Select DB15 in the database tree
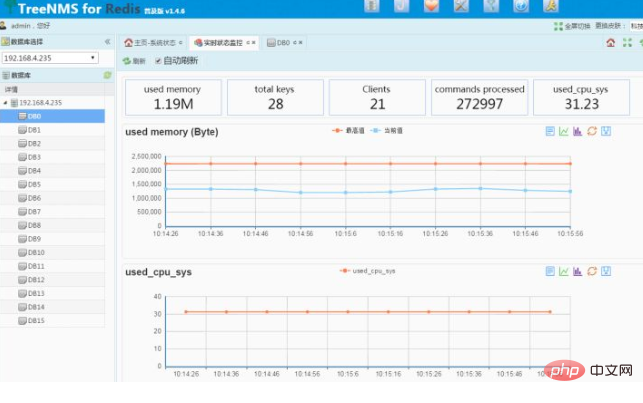643x403 pixels. (52, 320)
